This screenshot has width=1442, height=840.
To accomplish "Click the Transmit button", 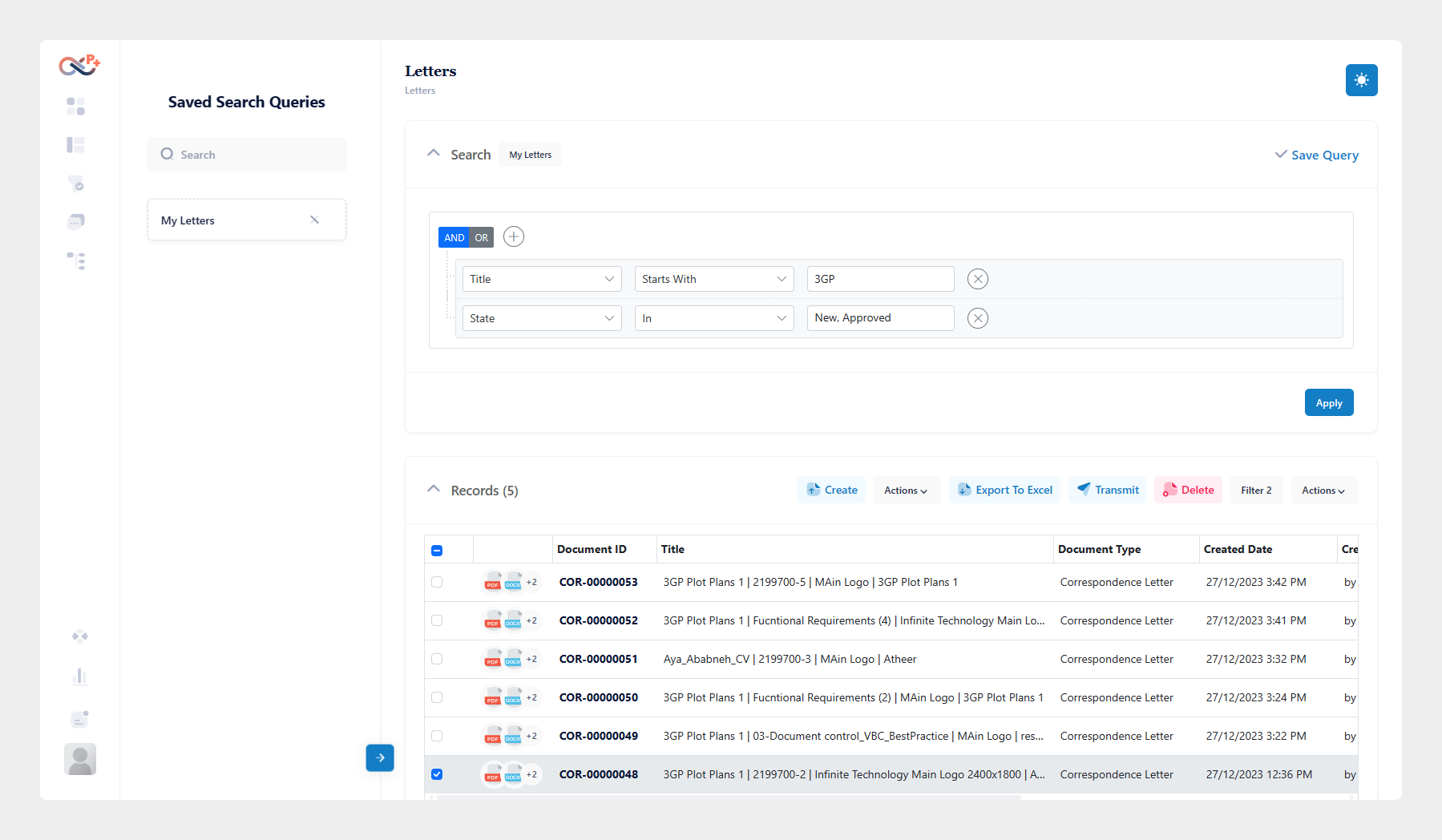I will pyautogui.click(x=1108, y=491).
